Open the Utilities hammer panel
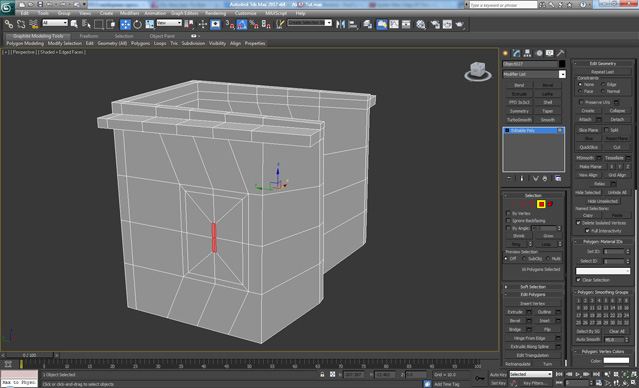 coord(561,53)
